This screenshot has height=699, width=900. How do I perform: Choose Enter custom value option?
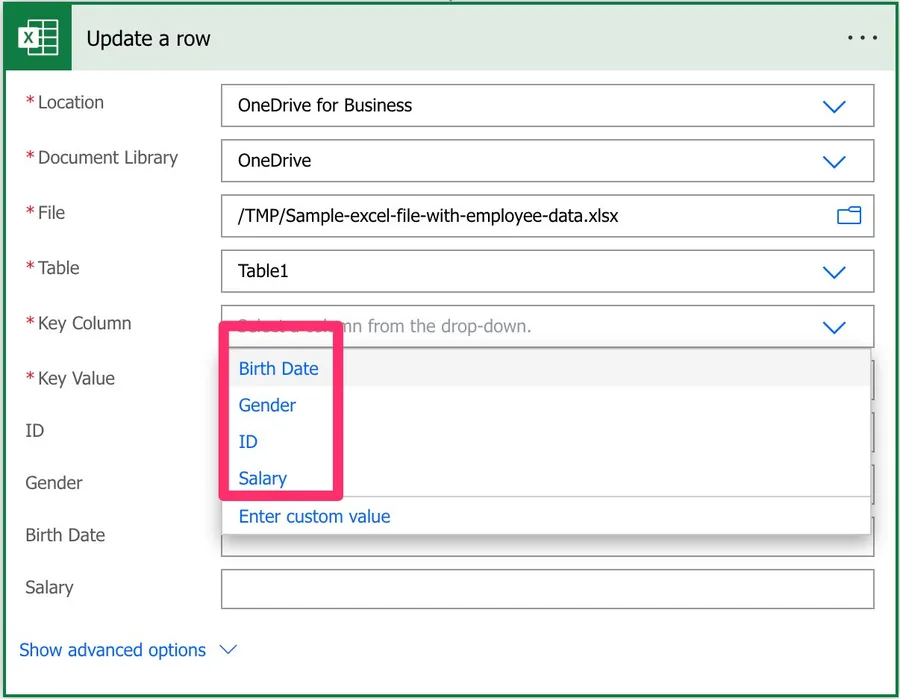pos(314,517)
